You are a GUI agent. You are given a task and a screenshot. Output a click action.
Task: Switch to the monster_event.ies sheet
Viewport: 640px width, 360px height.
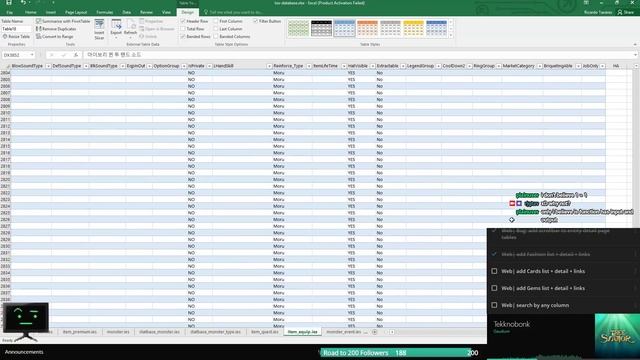tap(343, 332)
